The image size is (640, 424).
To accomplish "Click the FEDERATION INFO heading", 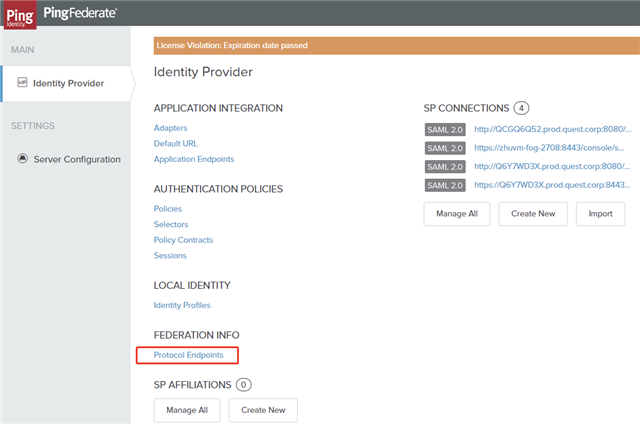I will coord(196,335).
